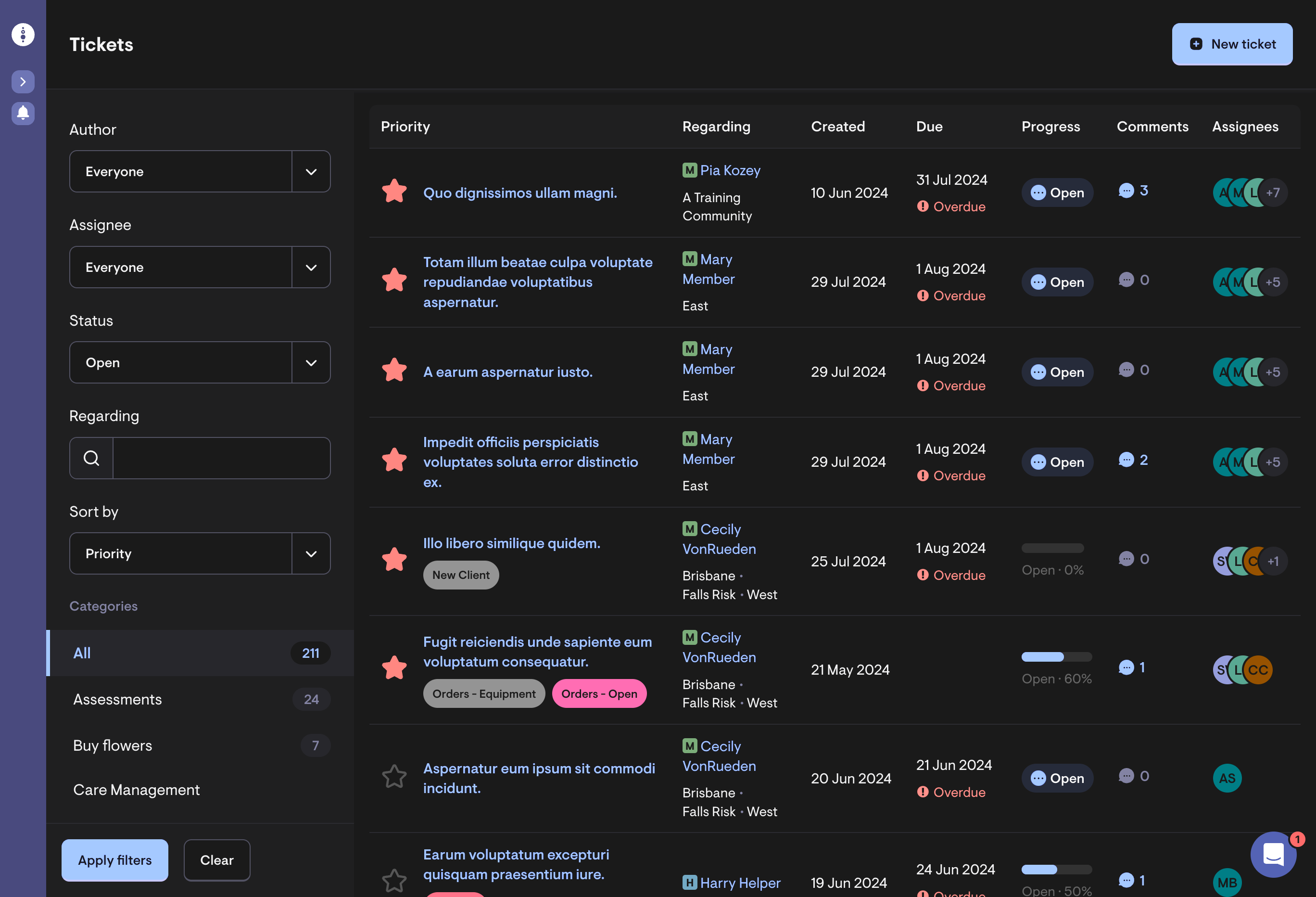Unstar the Totam illum beatae ticket
The image size is (1316, 897).
(x=394, y=280)
